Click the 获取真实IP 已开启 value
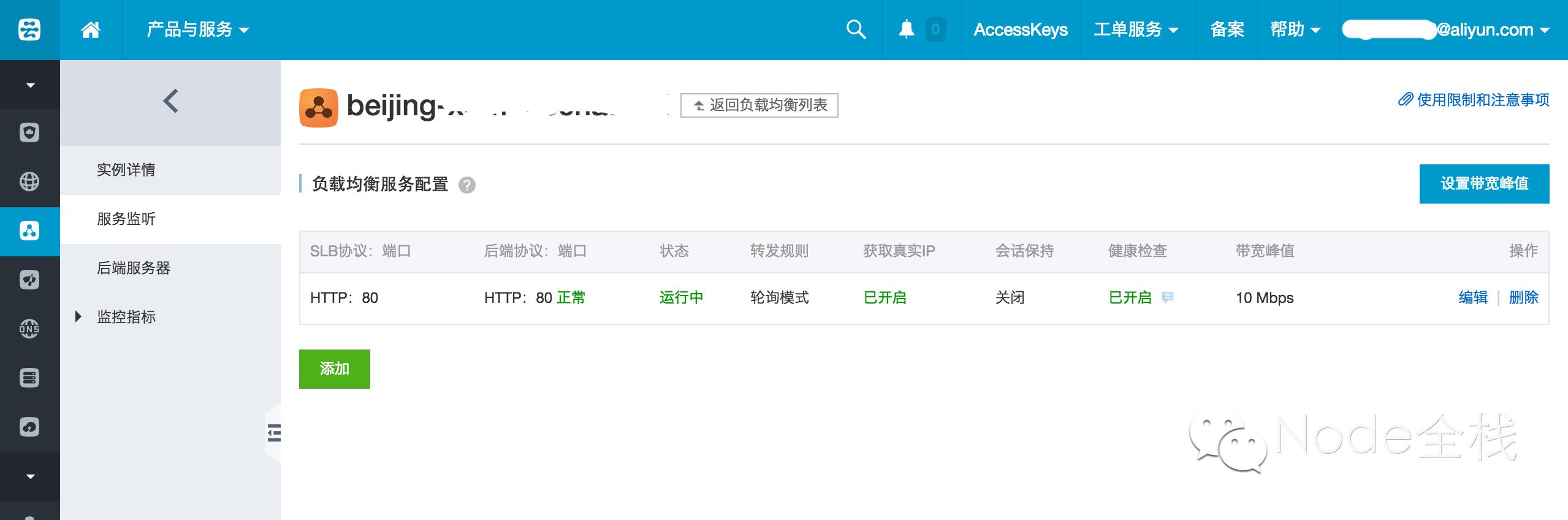This screenshot has height=520, width=1568. point(885,297)
